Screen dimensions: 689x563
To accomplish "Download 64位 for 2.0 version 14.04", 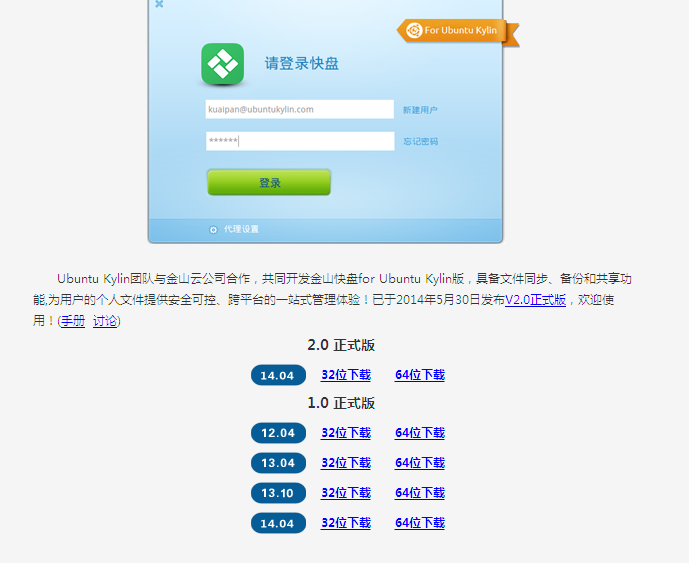I will click(420, 375).
